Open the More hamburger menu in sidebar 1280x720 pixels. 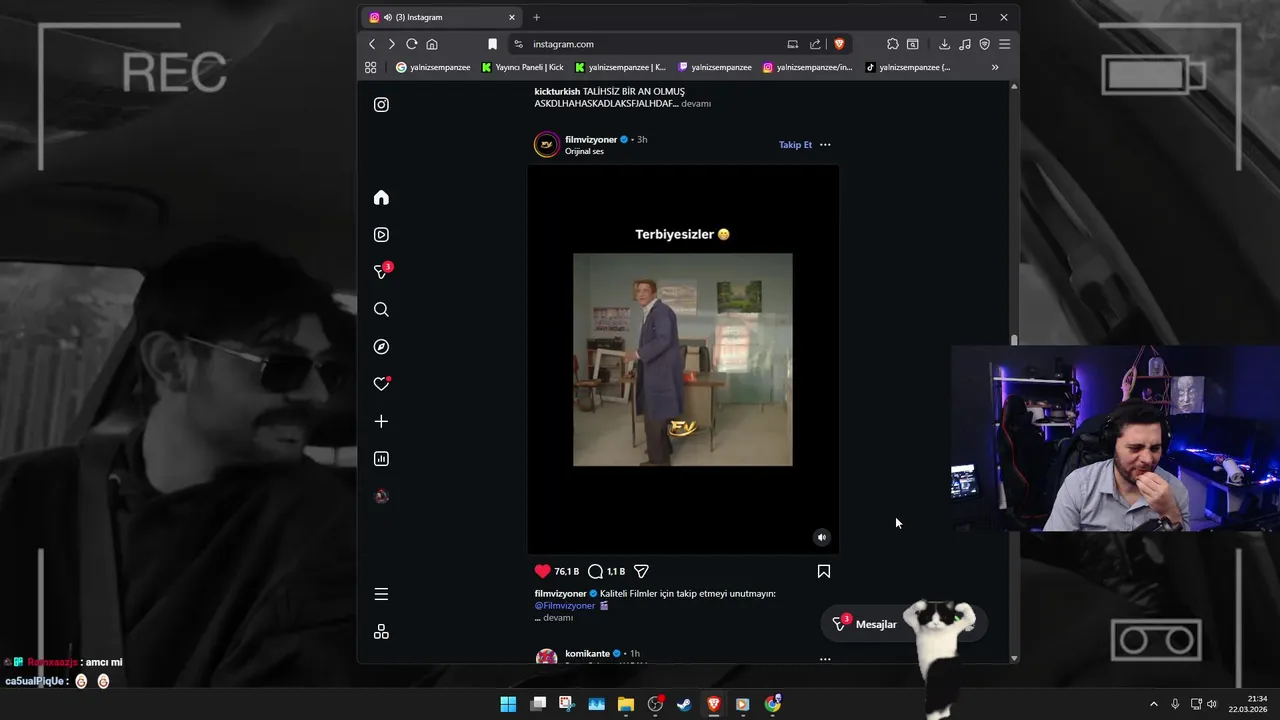point(381,594)
